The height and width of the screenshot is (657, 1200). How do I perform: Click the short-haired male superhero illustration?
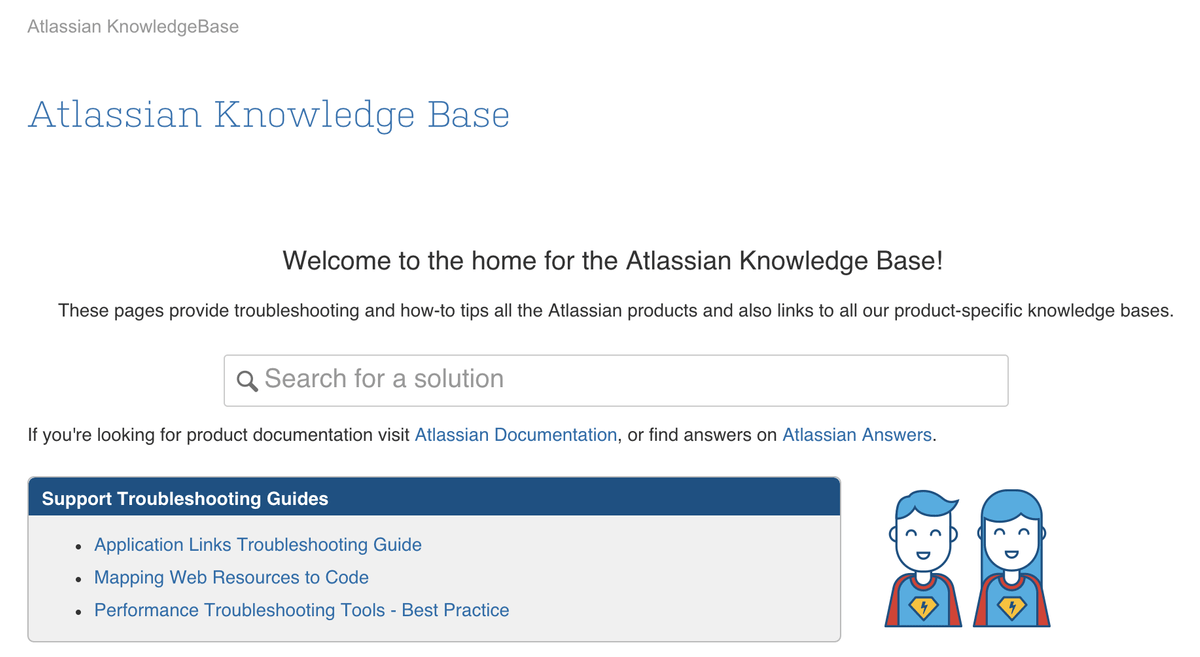(x=922, y=559)
